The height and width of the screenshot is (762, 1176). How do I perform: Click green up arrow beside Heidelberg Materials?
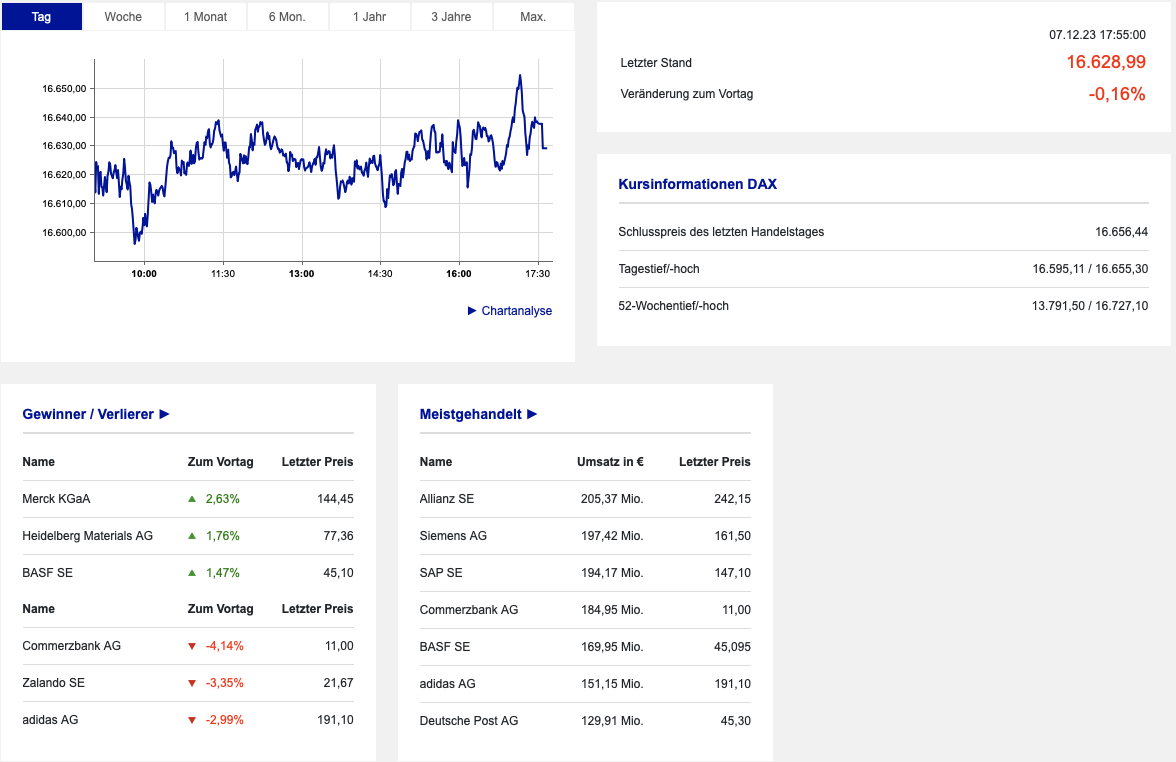(x=192, y=536)
